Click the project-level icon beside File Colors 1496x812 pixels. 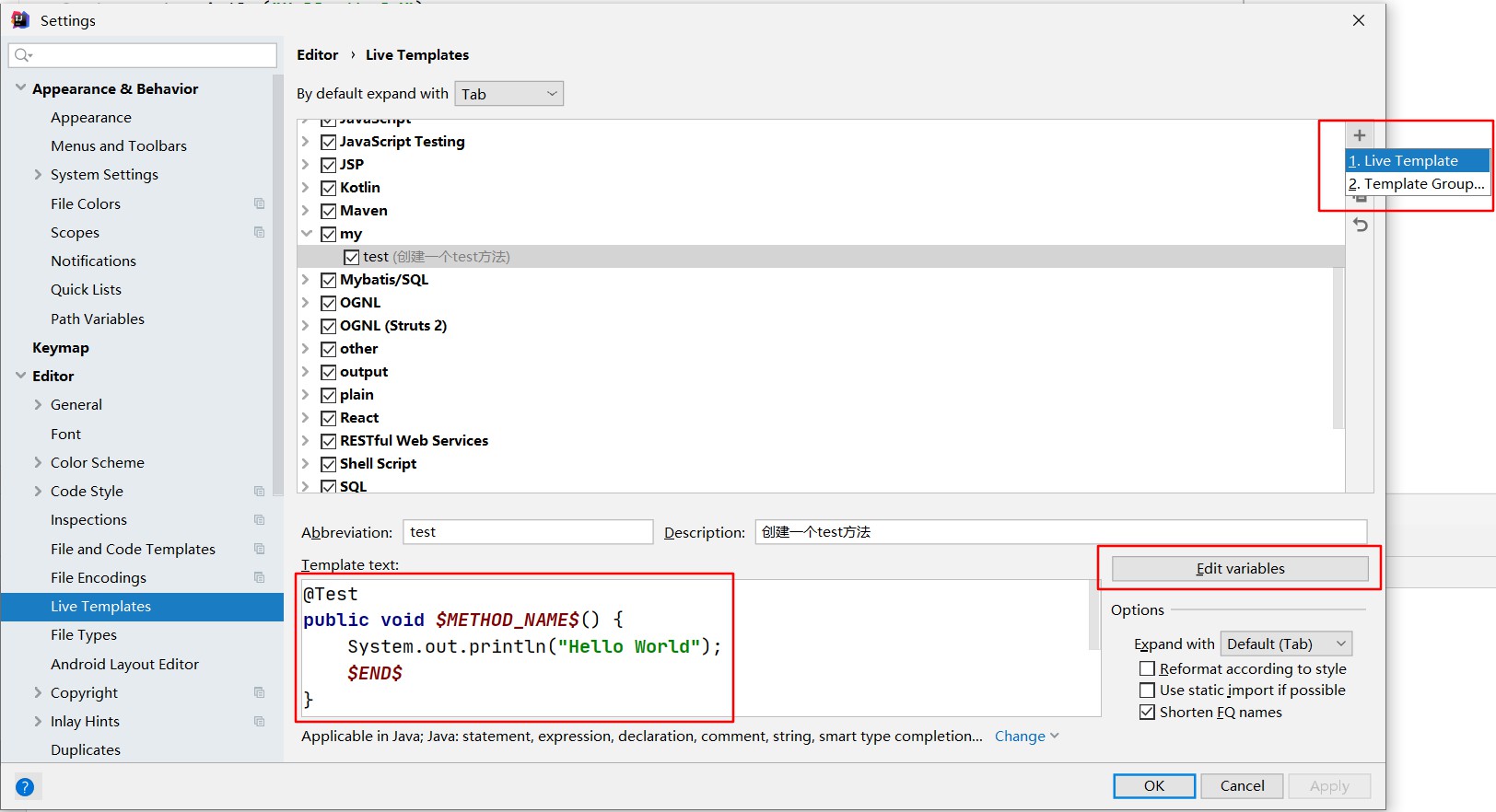(259, 203)
